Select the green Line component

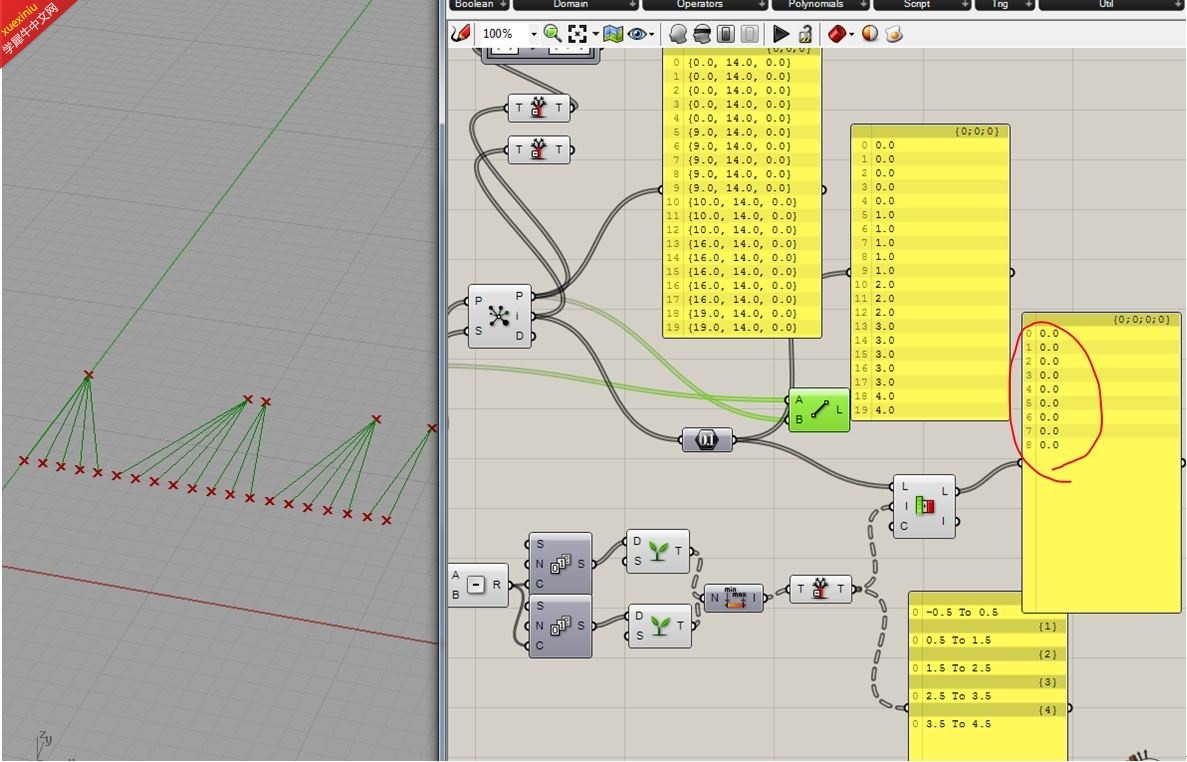[819, 409]
